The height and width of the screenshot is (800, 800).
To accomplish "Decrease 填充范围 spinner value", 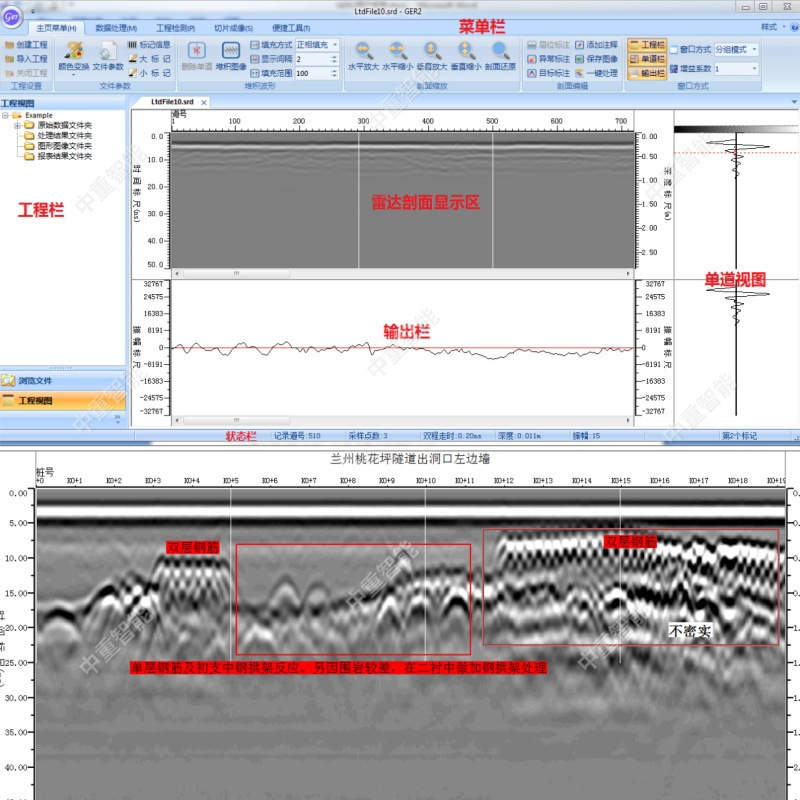I will 335,76.
